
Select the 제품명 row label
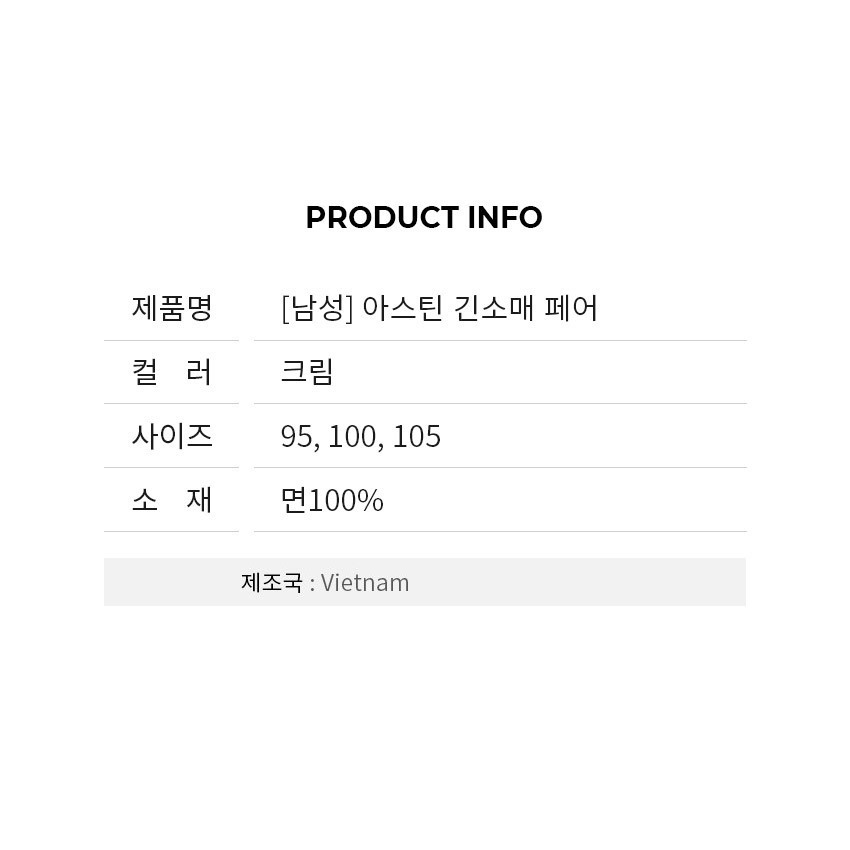click(172, 308)
